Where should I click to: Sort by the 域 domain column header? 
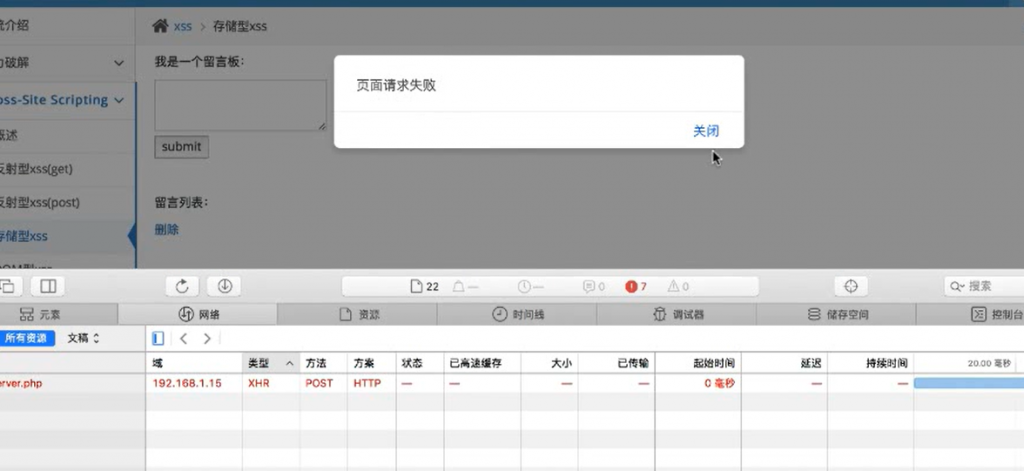tap(194, 363)
